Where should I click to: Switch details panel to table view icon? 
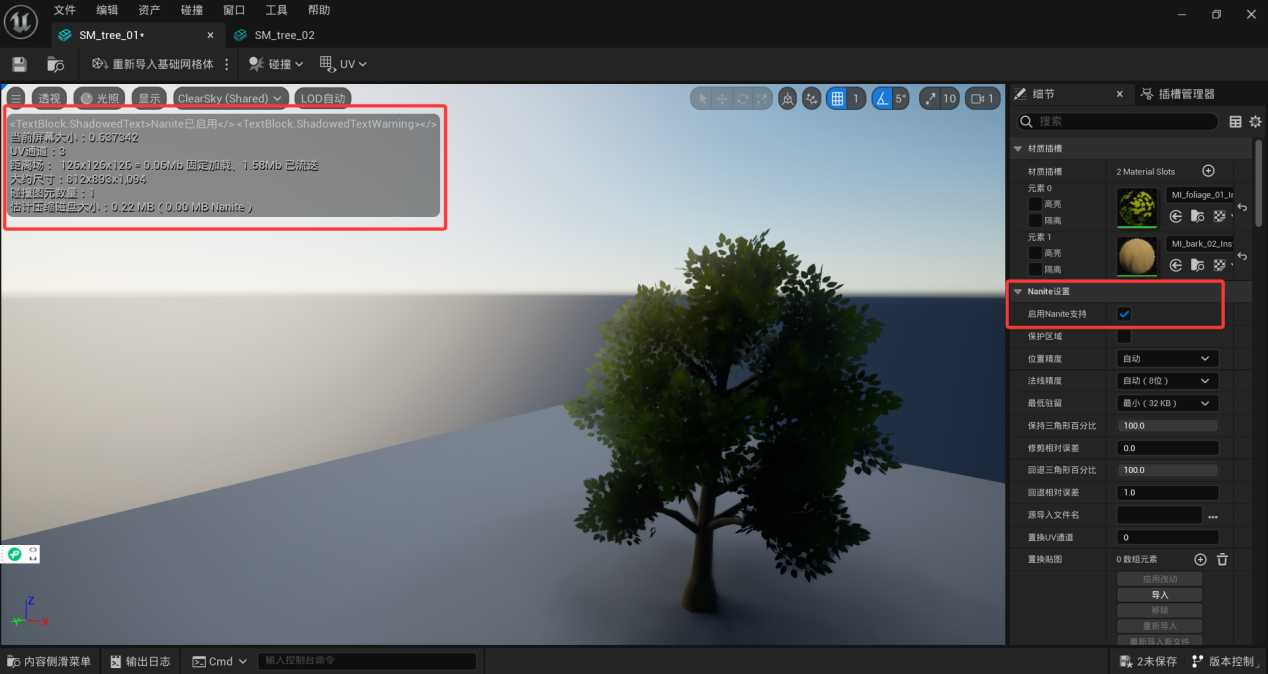pyautogui.click(x=1235, y=121)
